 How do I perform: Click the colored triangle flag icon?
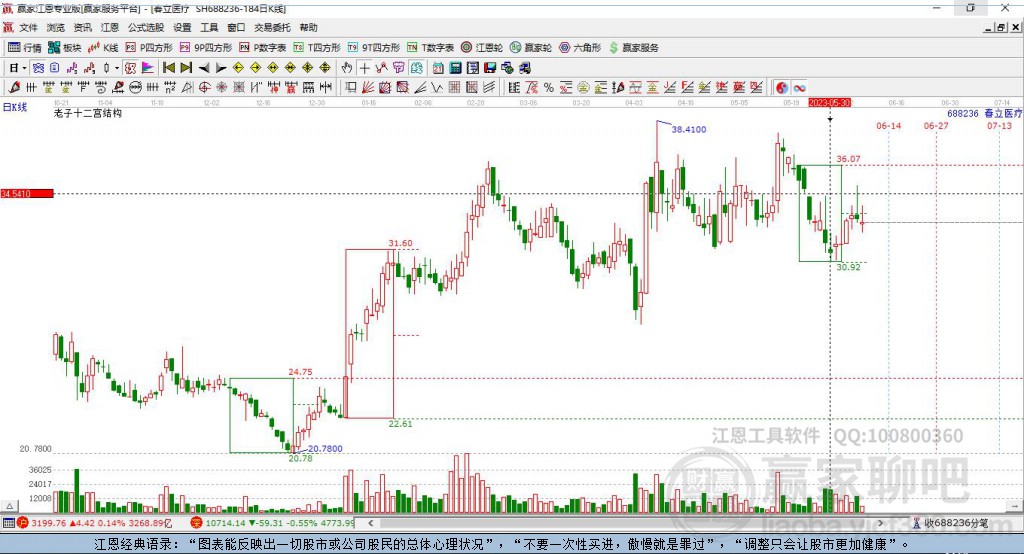point(148,68)
